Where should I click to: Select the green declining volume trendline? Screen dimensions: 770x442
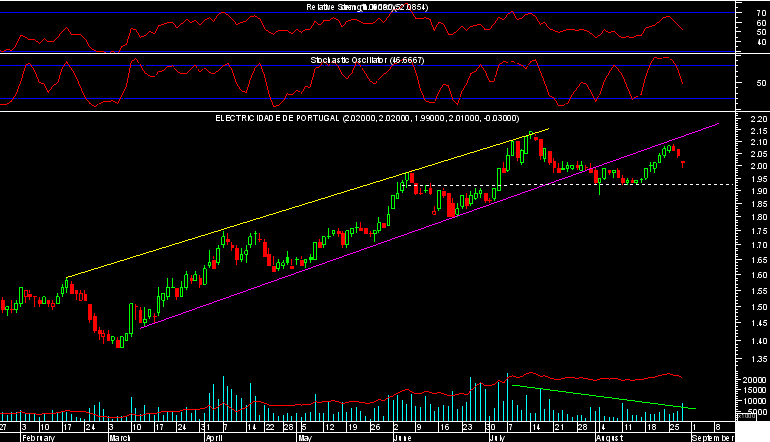[x=604, y=397]
